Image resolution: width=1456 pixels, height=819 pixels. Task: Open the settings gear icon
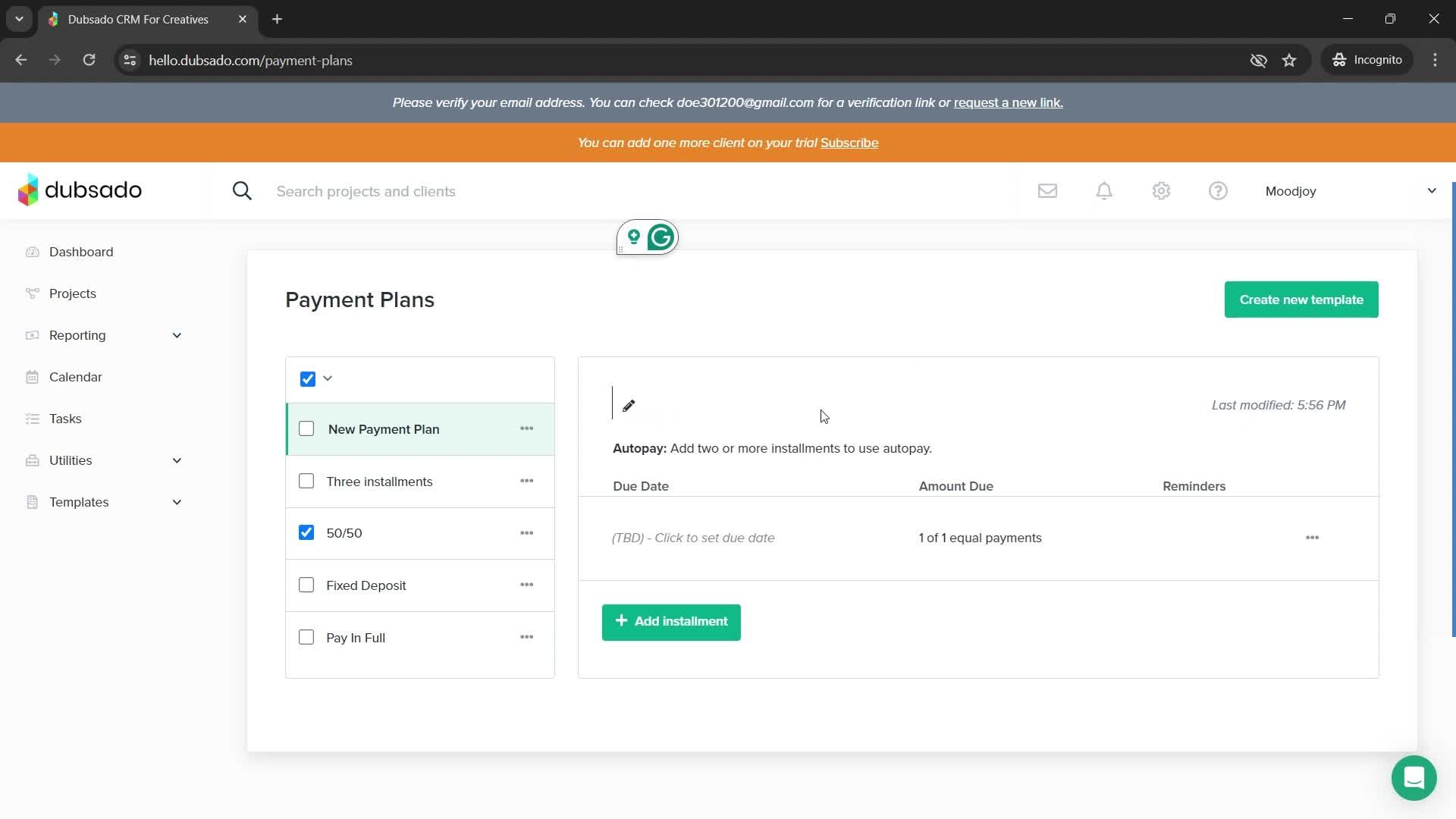coord(1161,191)
